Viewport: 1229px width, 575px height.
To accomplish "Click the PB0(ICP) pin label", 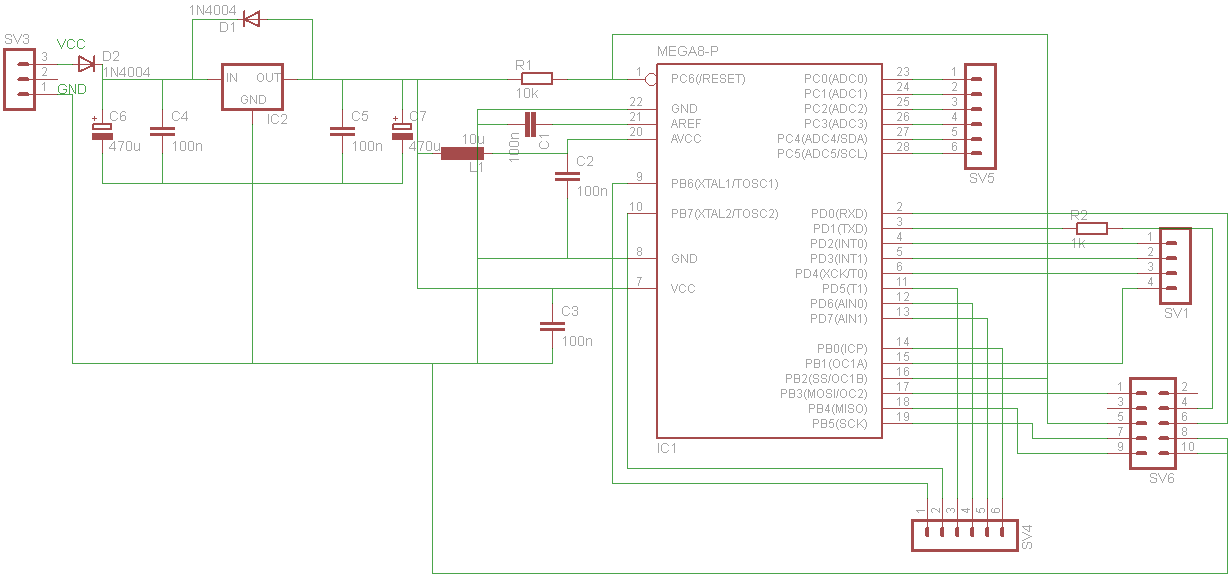I will 842,349.
